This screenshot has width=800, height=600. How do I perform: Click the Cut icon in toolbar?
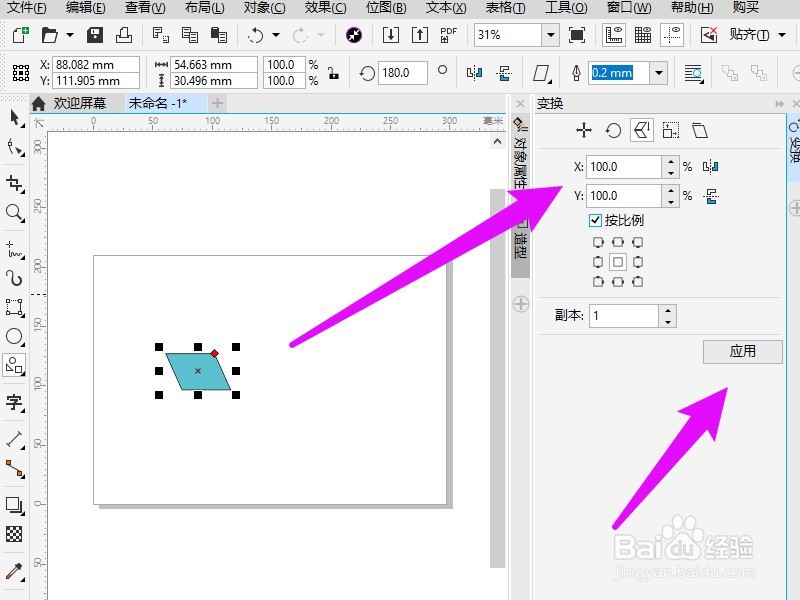click(x=160, y=35)
